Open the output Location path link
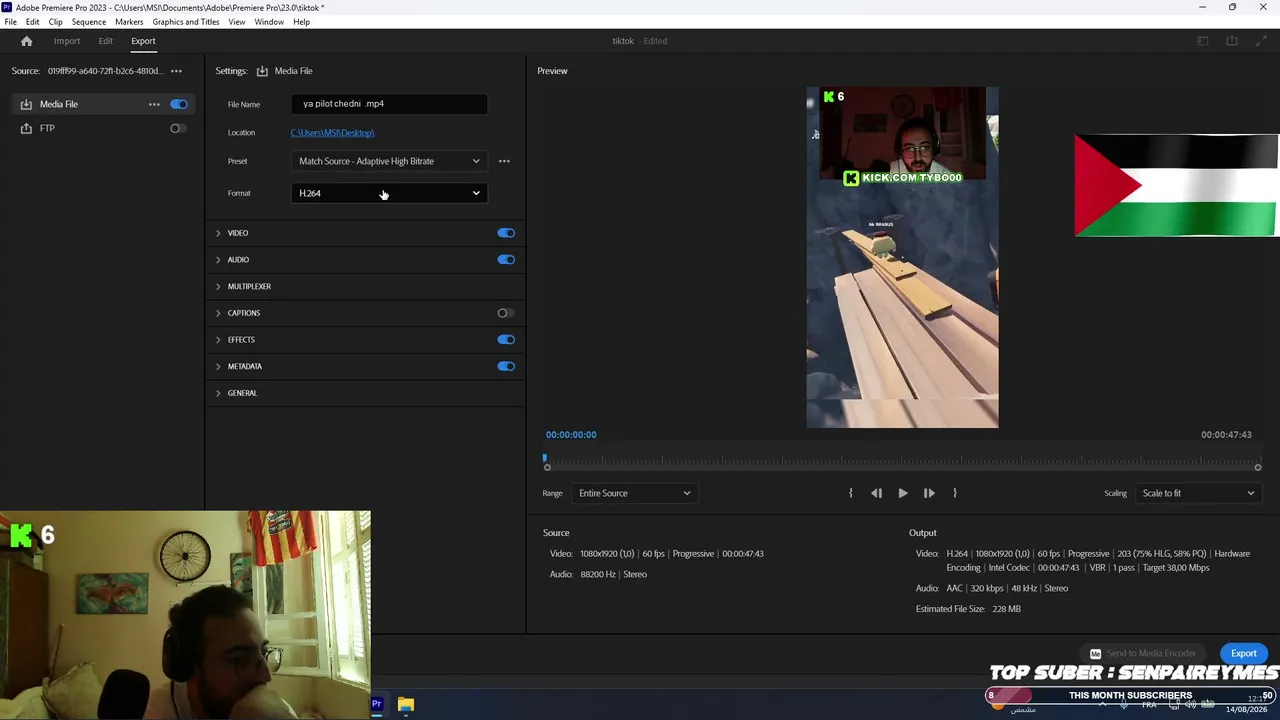The height and width of the screenshot is (720, 1280). [x=332, y=133]
